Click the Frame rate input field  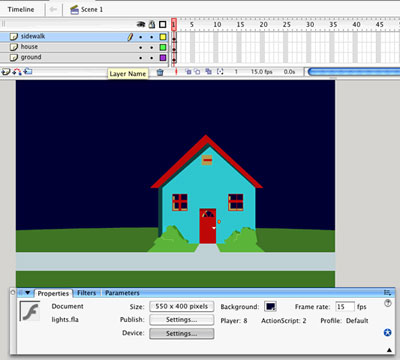[x=345, y=307]
